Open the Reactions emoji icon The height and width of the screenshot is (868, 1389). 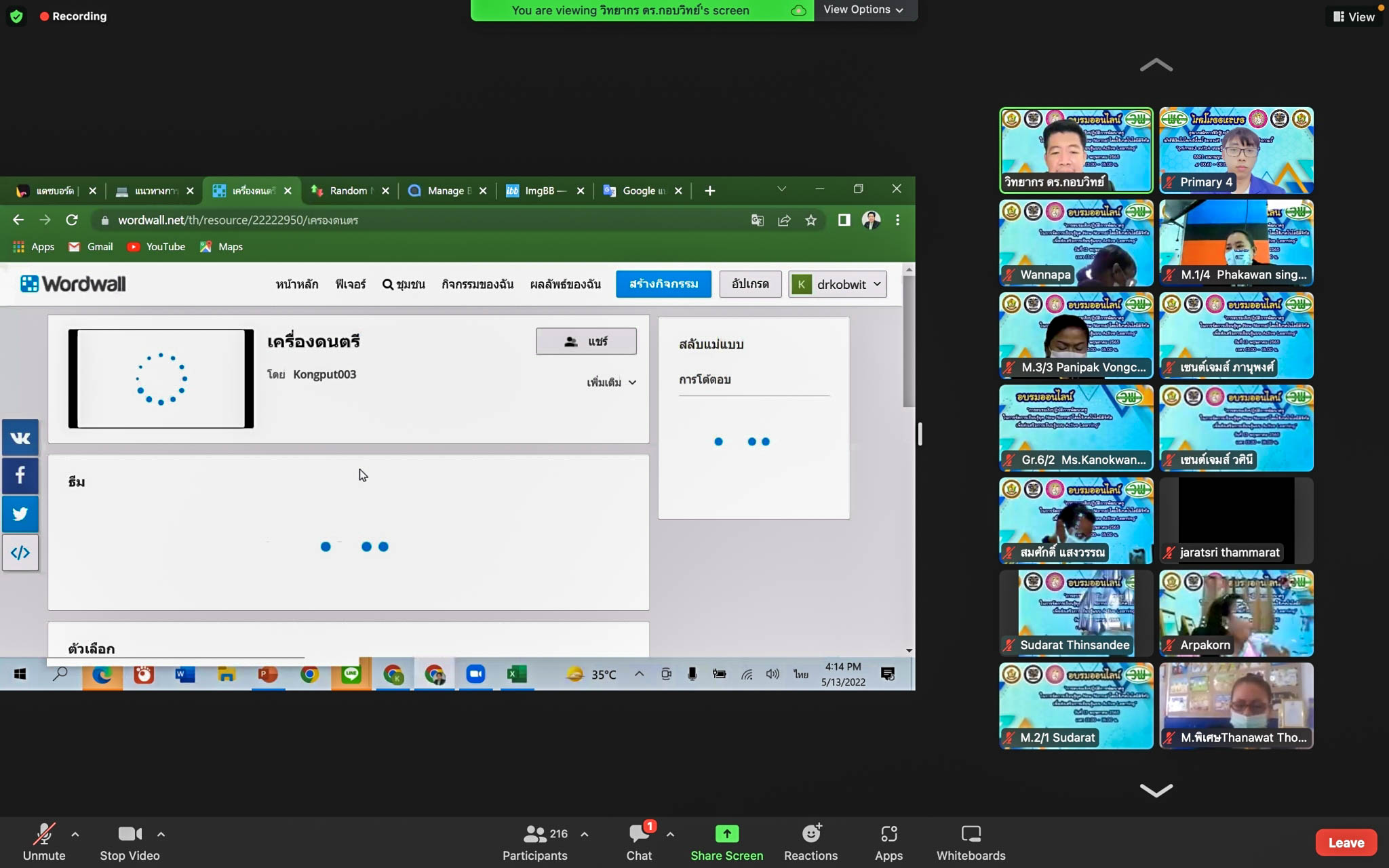pos(810,833)
